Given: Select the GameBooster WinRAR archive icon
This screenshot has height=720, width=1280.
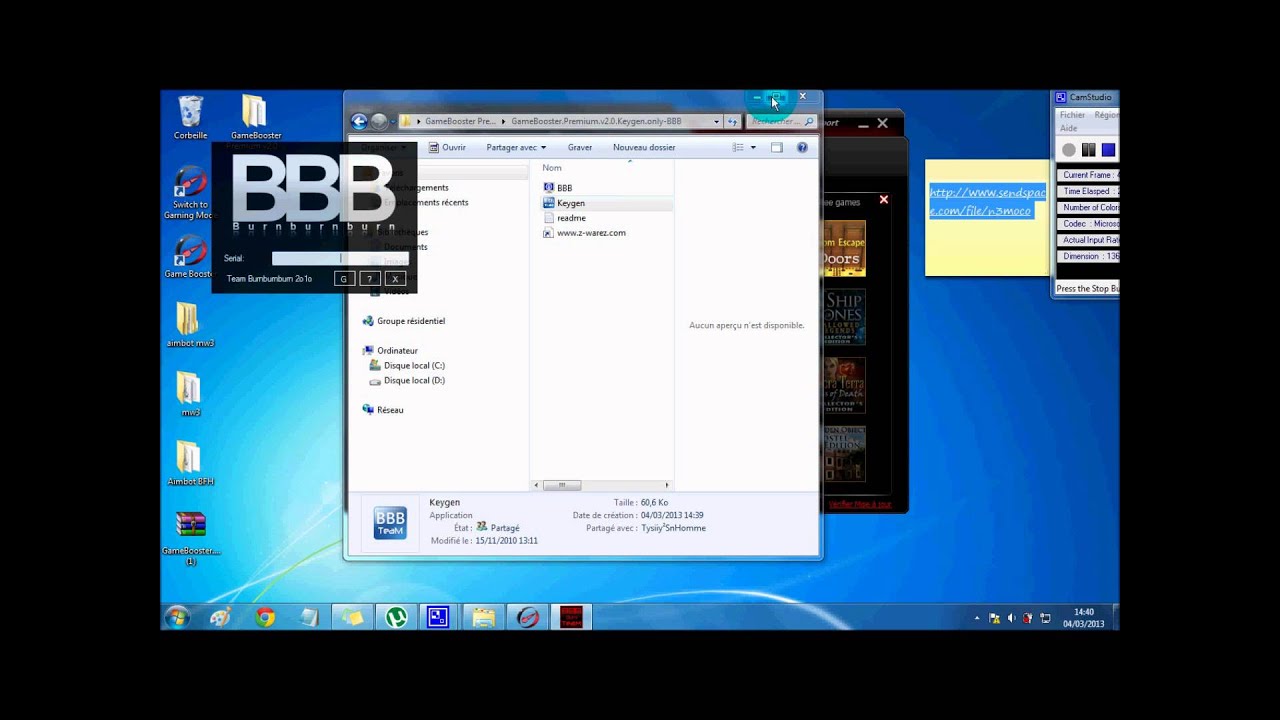Looking at the screenshot, I should coord(190,538).
